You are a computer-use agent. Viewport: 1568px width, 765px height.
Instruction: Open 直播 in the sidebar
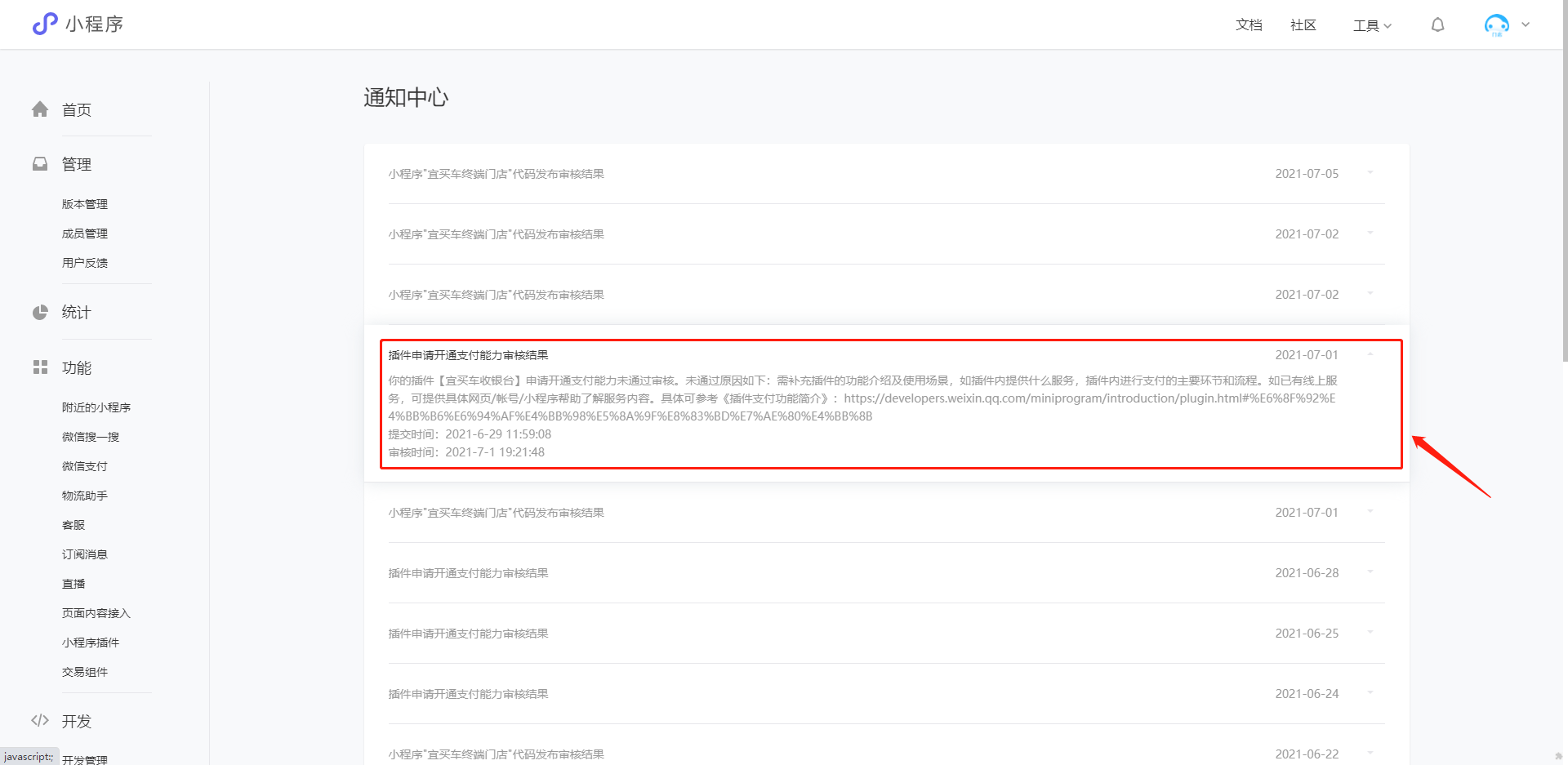(x=73, y=584)
